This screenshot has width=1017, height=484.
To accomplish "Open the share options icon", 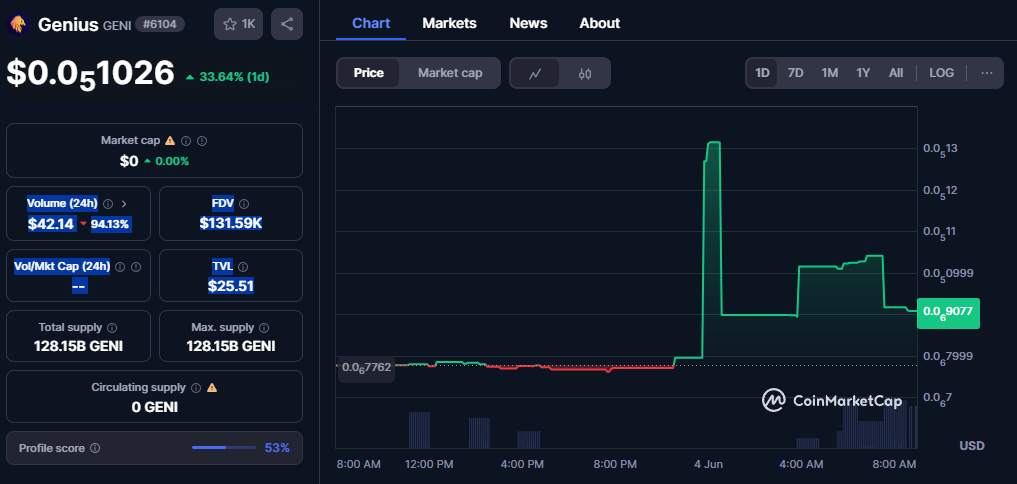I will pyautogui.click(x=287, y=25).
